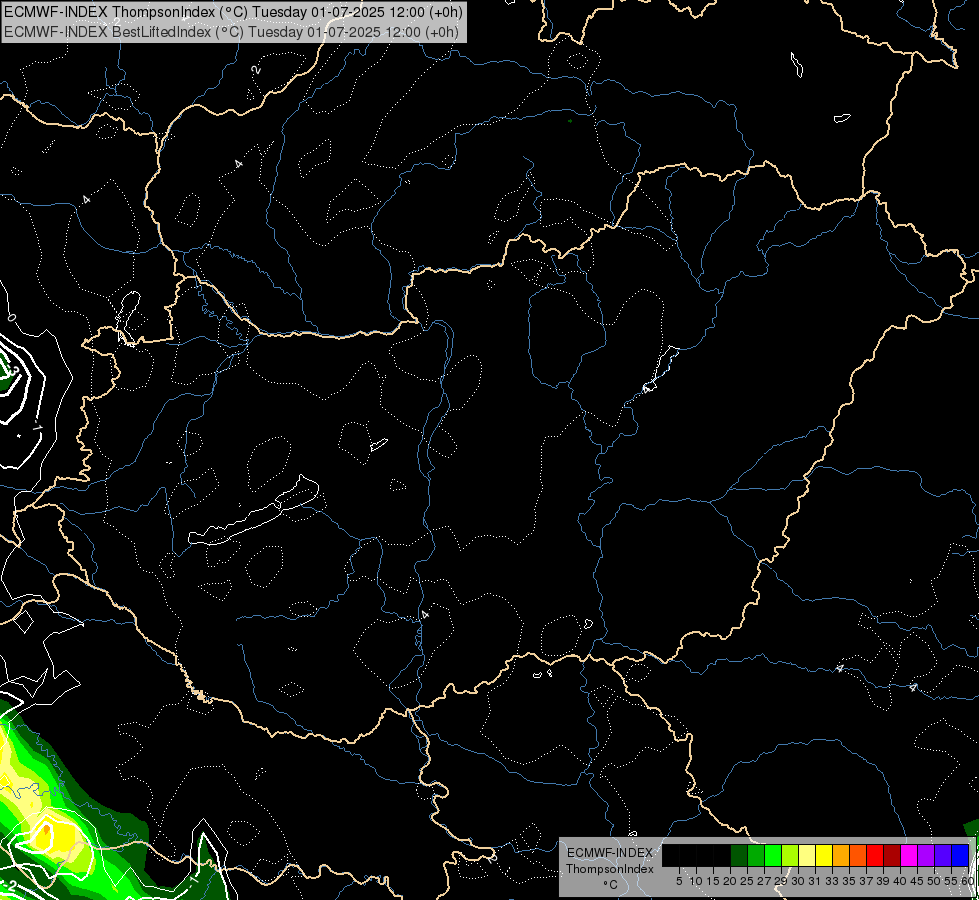Click the medium green 25-27 legend swatch

click(x=756, y=855)
